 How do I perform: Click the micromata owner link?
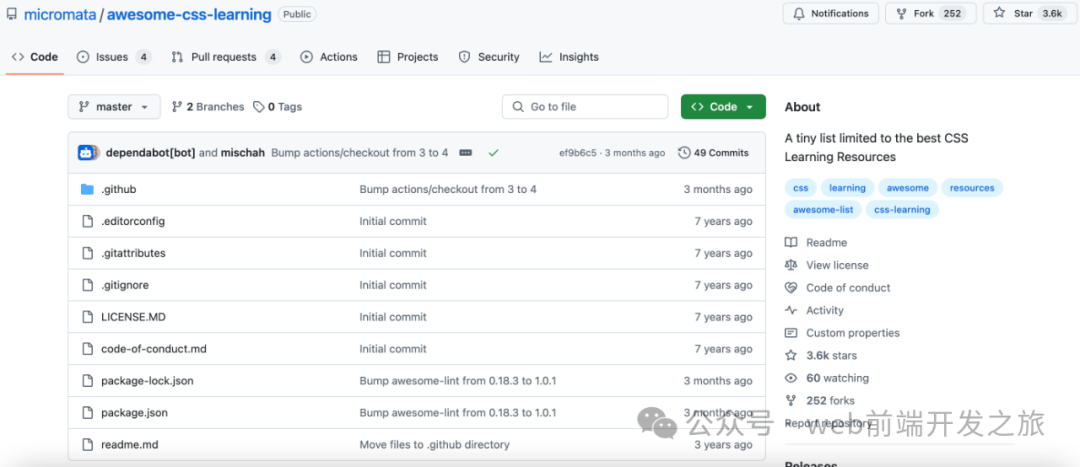[61, 15]
